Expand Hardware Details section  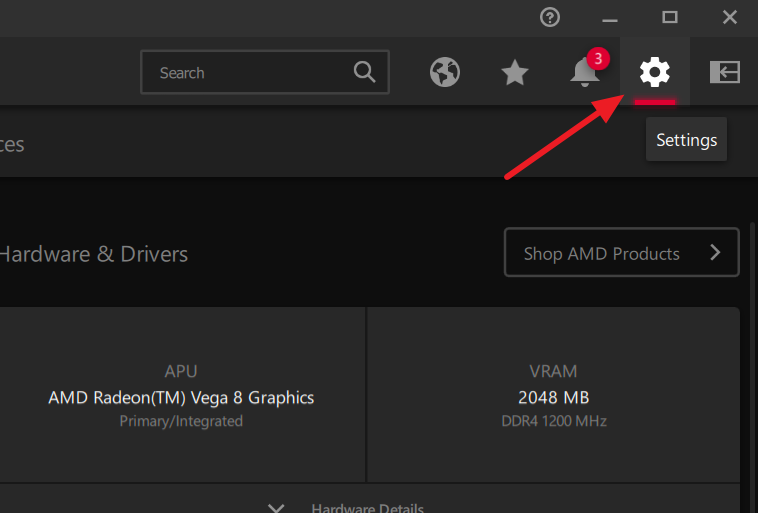click(x=346, y=507)
